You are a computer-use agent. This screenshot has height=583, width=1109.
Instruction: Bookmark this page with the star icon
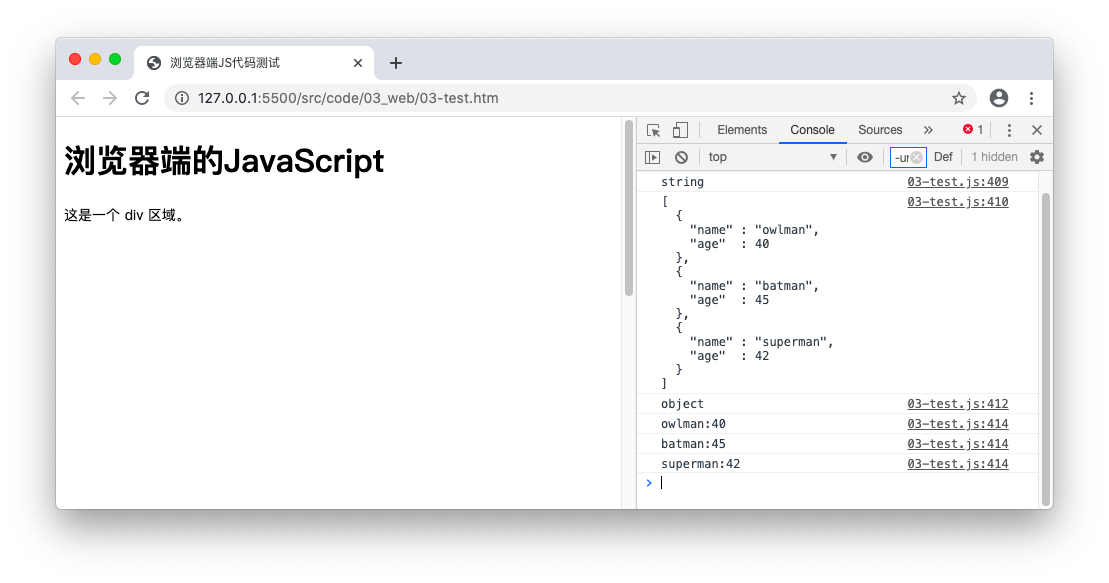[x=959, y=98]
